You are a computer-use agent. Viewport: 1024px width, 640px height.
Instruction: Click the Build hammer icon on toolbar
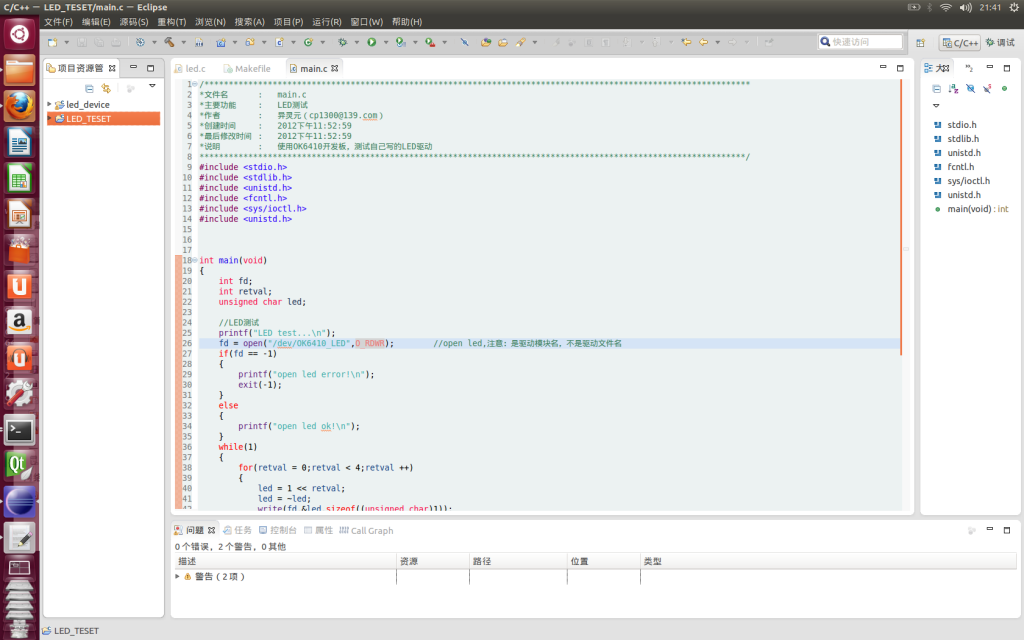[169, 43]
